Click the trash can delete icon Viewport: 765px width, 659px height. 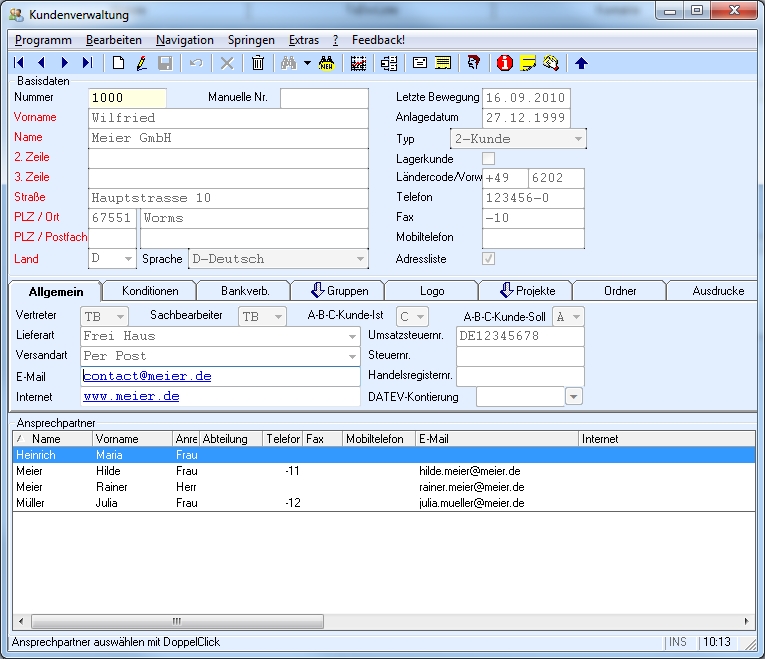[x=258, y=63]
